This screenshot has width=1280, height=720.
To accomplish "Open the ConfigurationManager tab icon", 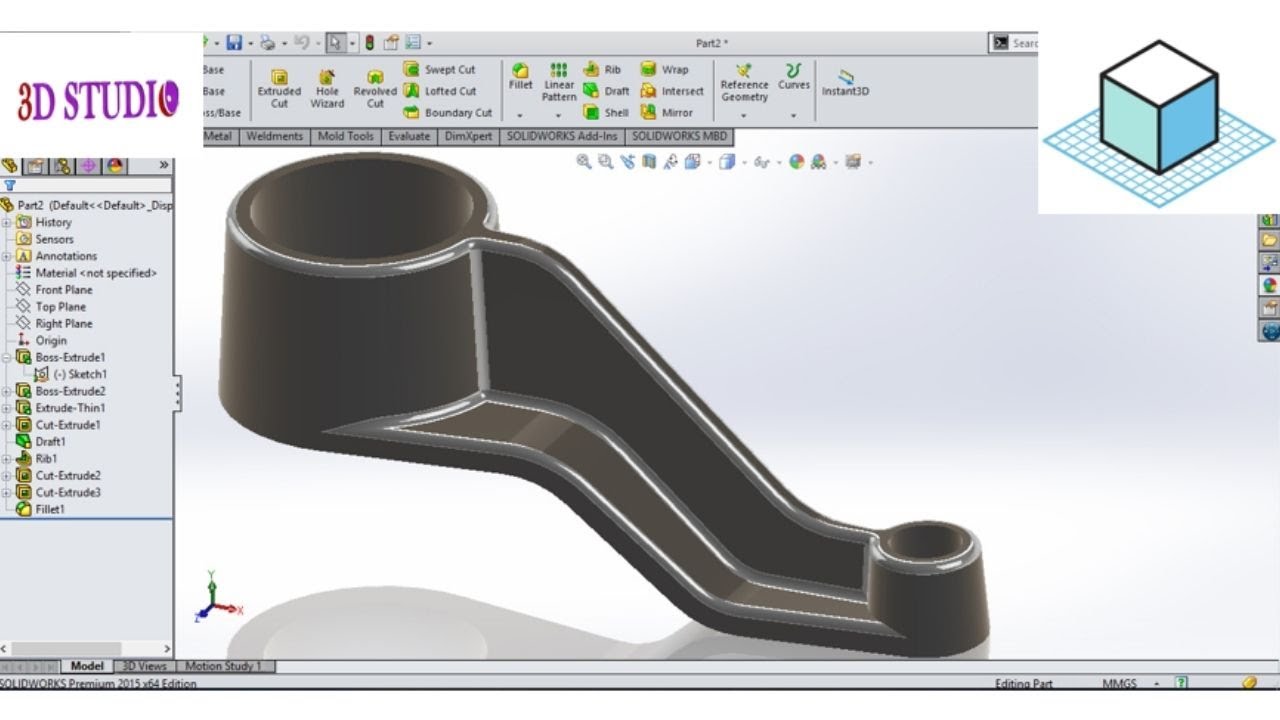I will 62,166.
